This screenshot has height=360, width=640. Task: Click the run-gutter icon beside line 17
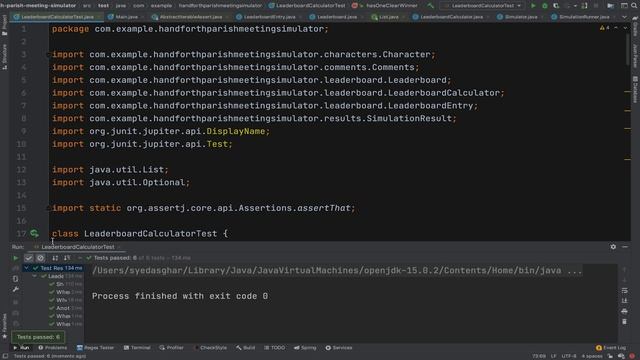coord(34,233)
